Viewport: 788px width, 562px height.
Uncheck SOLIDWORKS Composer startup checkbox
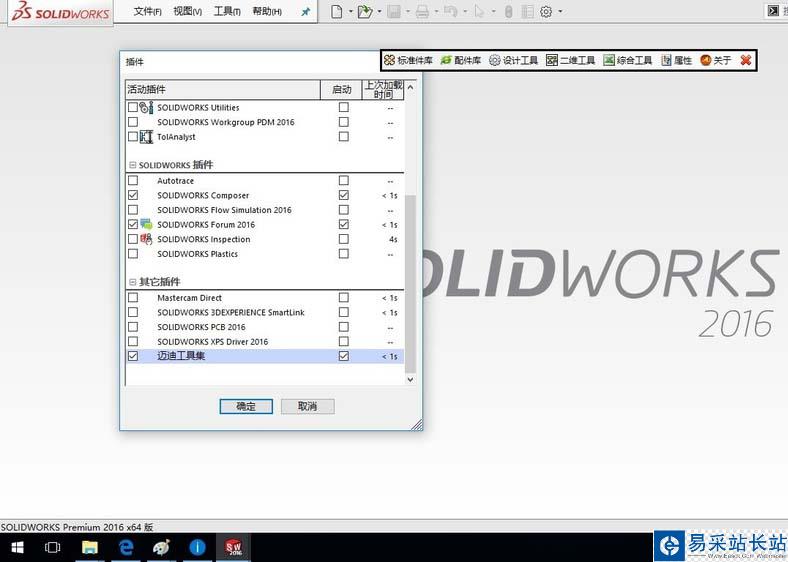tap(344, 195)
